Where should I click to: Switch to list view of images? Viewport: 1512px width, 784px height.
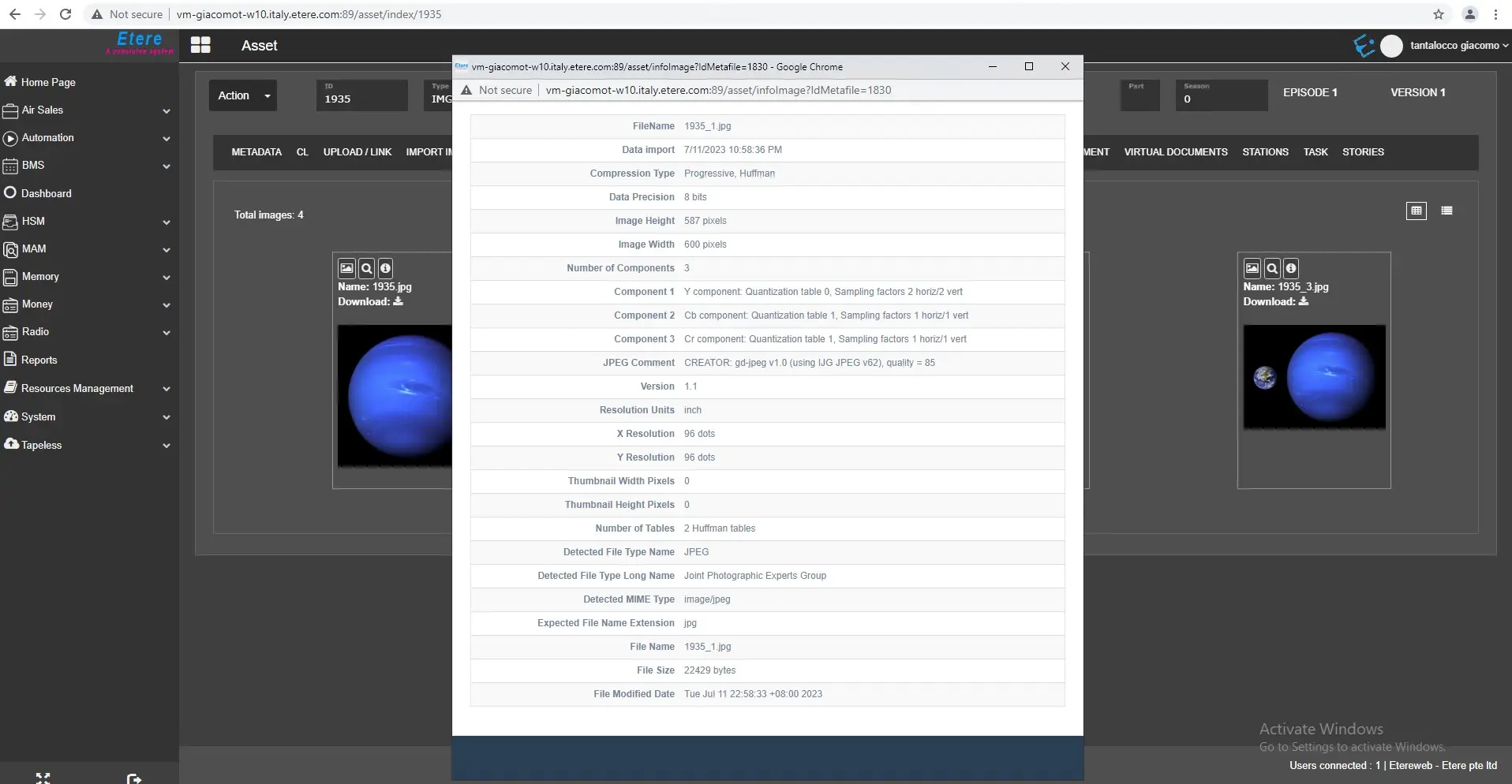pos(1447,211)
